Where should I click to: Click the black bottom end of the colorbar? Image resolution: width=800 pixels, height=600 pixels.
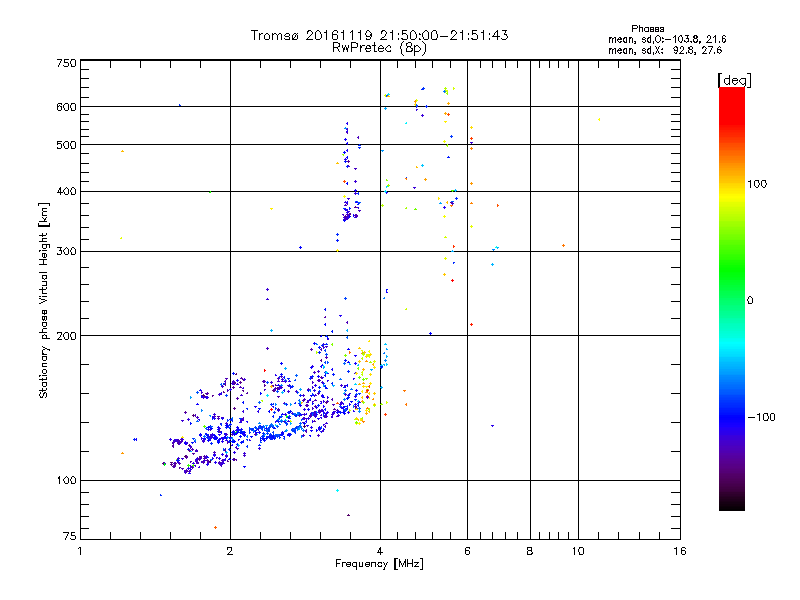(732, 505)
